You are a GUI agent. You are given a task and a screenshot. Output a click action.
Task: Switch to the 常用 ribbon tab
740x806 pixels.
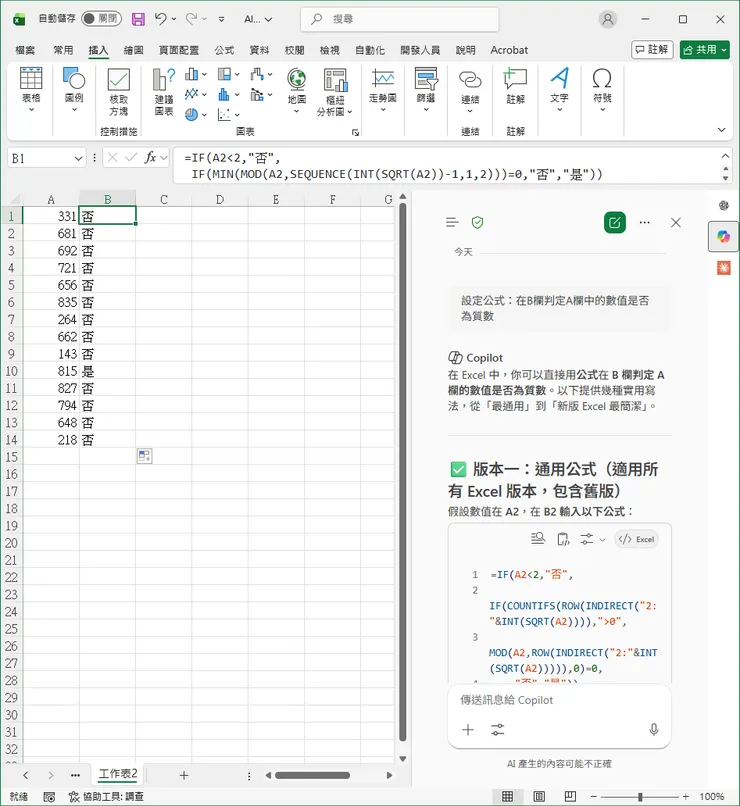(63, 50)
